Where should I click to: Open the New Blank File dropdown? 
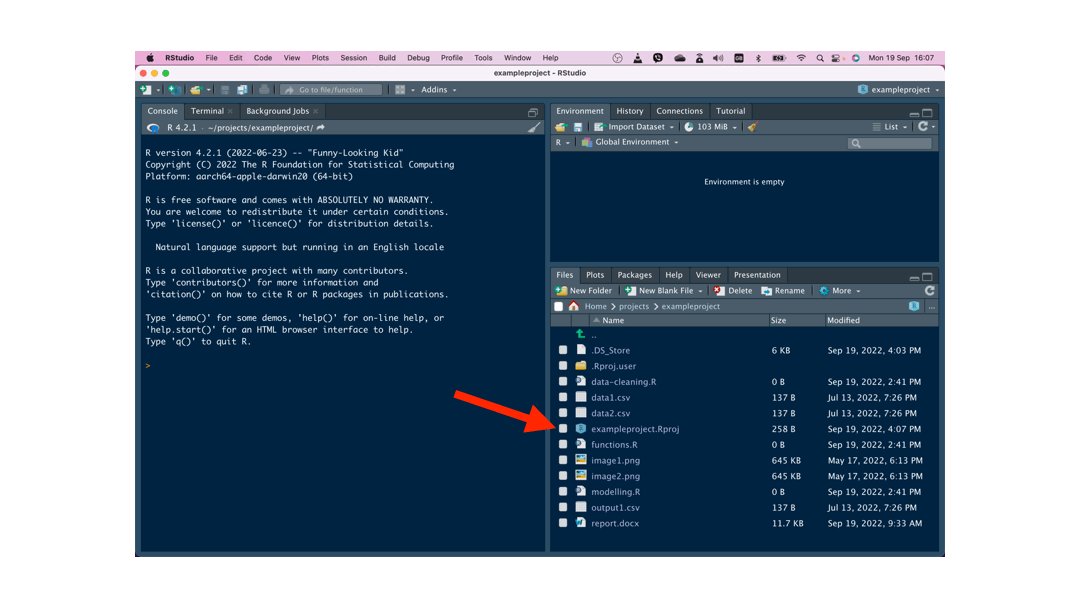tap(664, 291)
